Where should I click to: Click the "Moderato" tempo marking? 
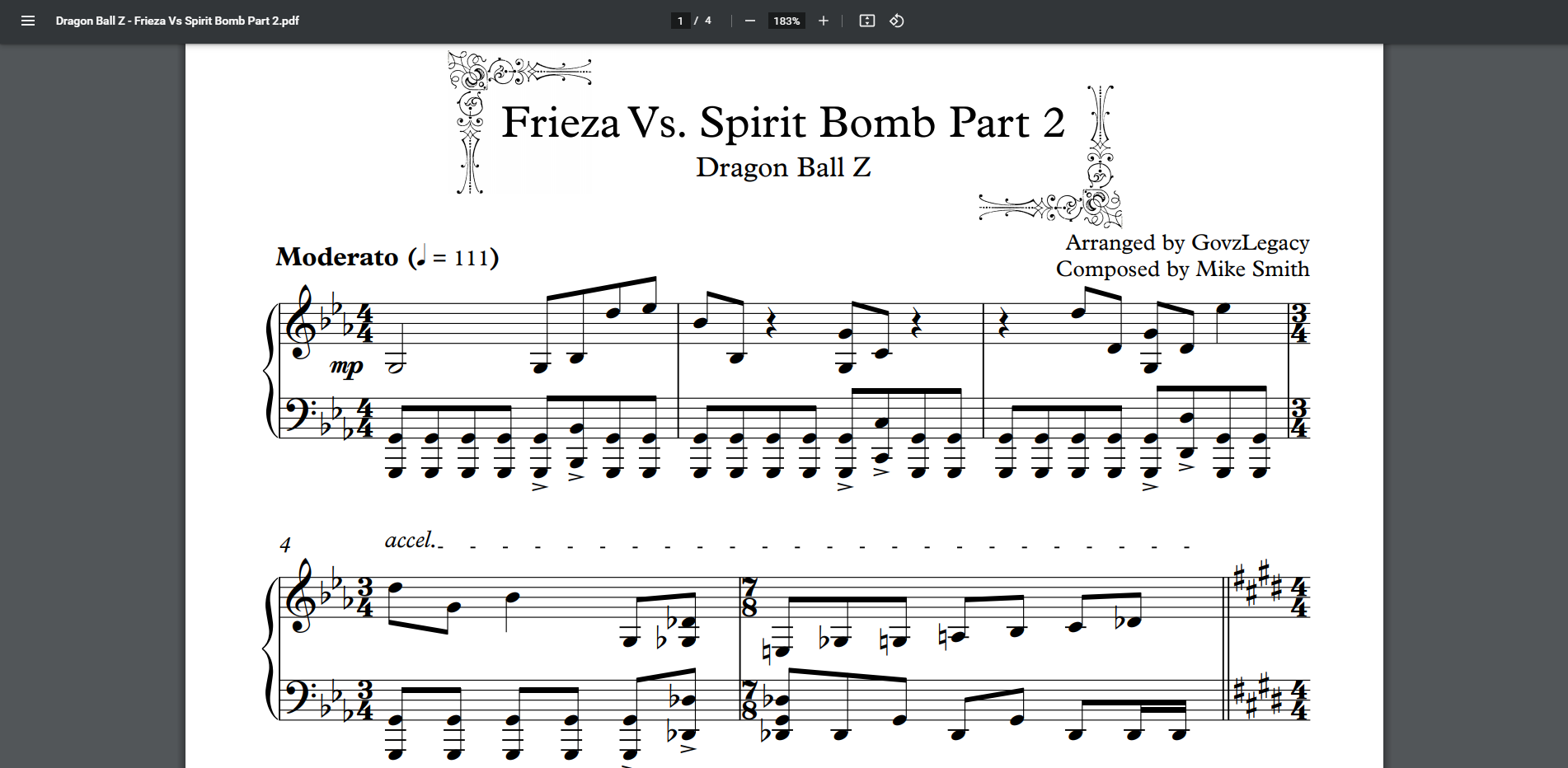coord(337,257)
